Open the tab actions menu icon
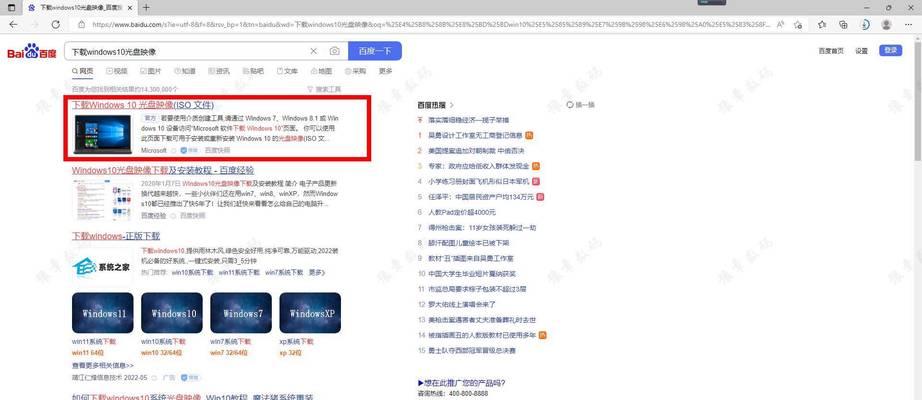 click(11, 8)
